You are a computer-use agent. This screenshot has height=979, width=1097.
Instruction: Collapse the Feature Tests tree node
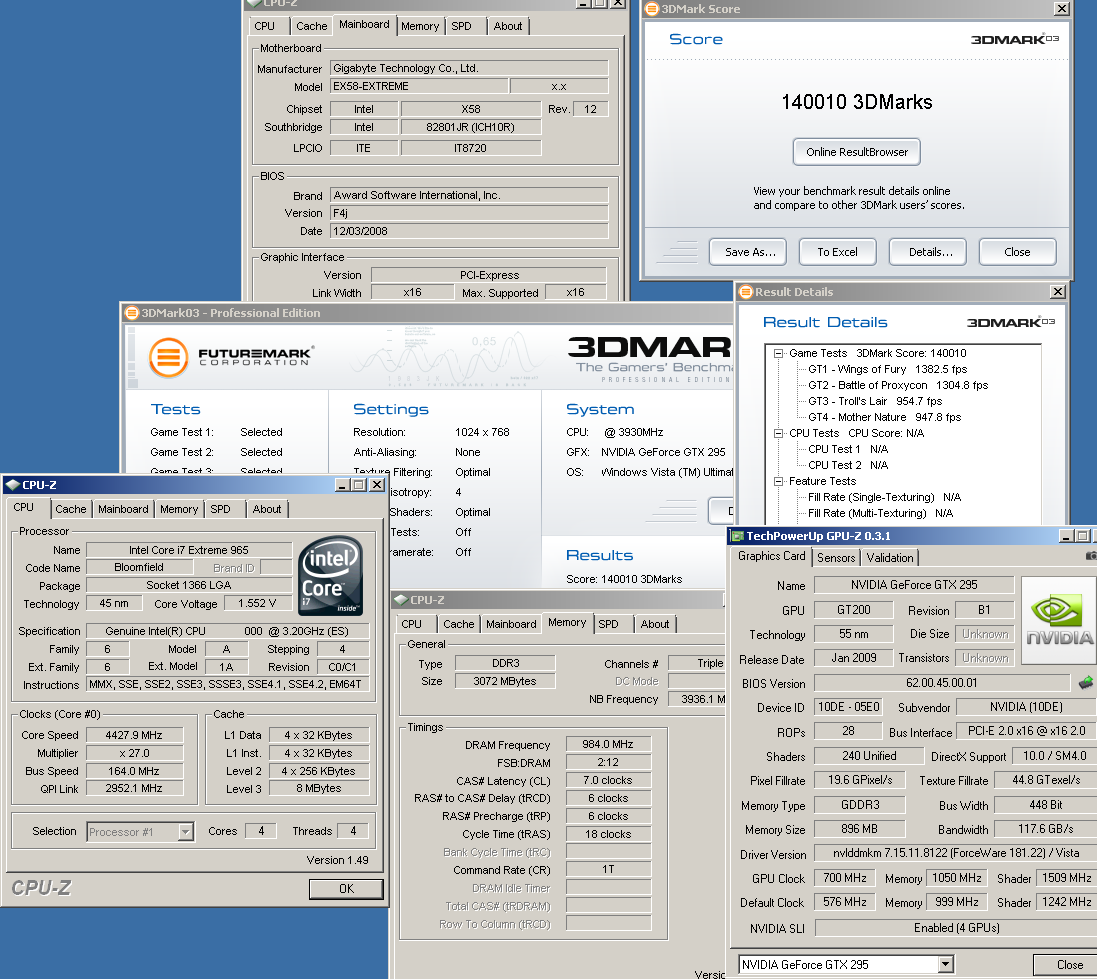pyautogui.click(x=778, y=481)
